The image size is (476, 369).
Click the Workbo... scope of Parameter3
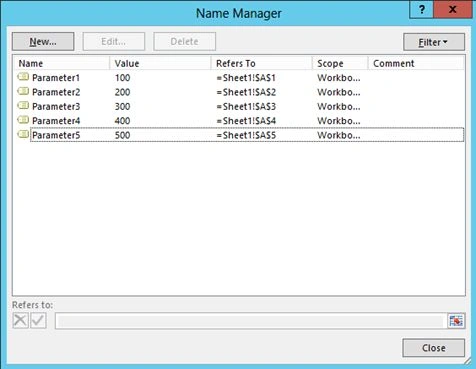pyautogui.click(x=339, y=107)
